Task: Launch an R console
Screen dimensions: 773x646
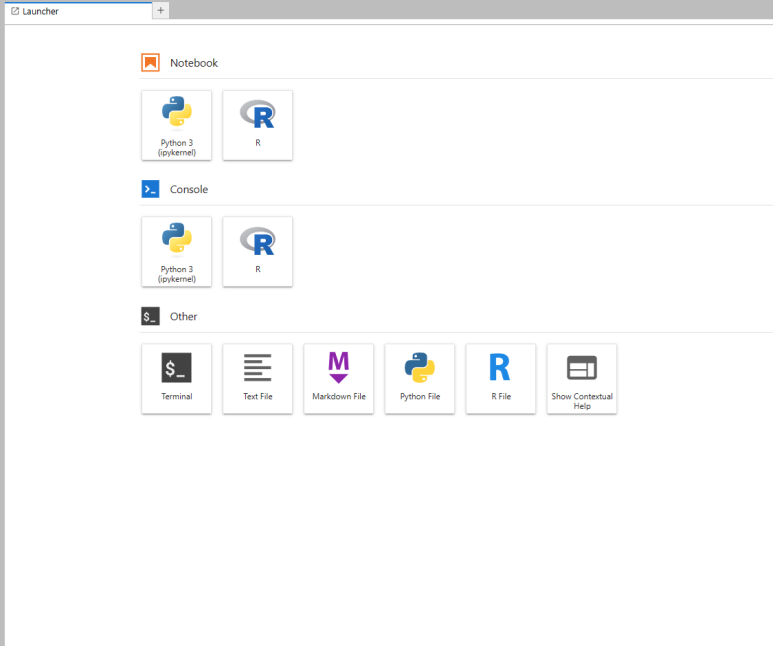Action: click(x=257, y=251)
